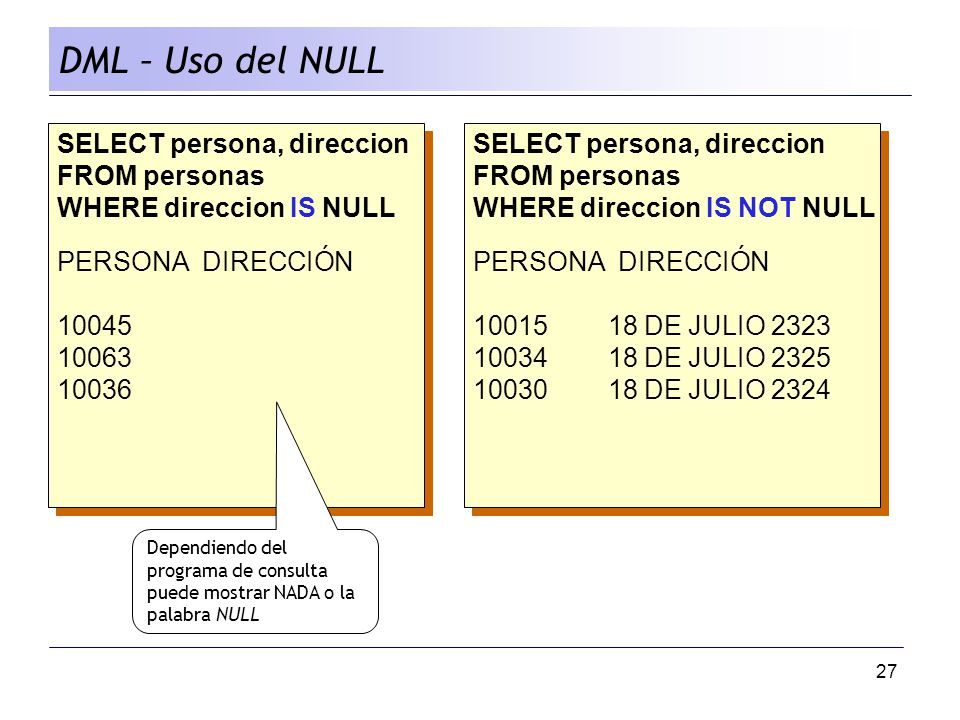Select persona value 10045
The height and width of the screenshot is (720, 960).
(x=95, y=326)
